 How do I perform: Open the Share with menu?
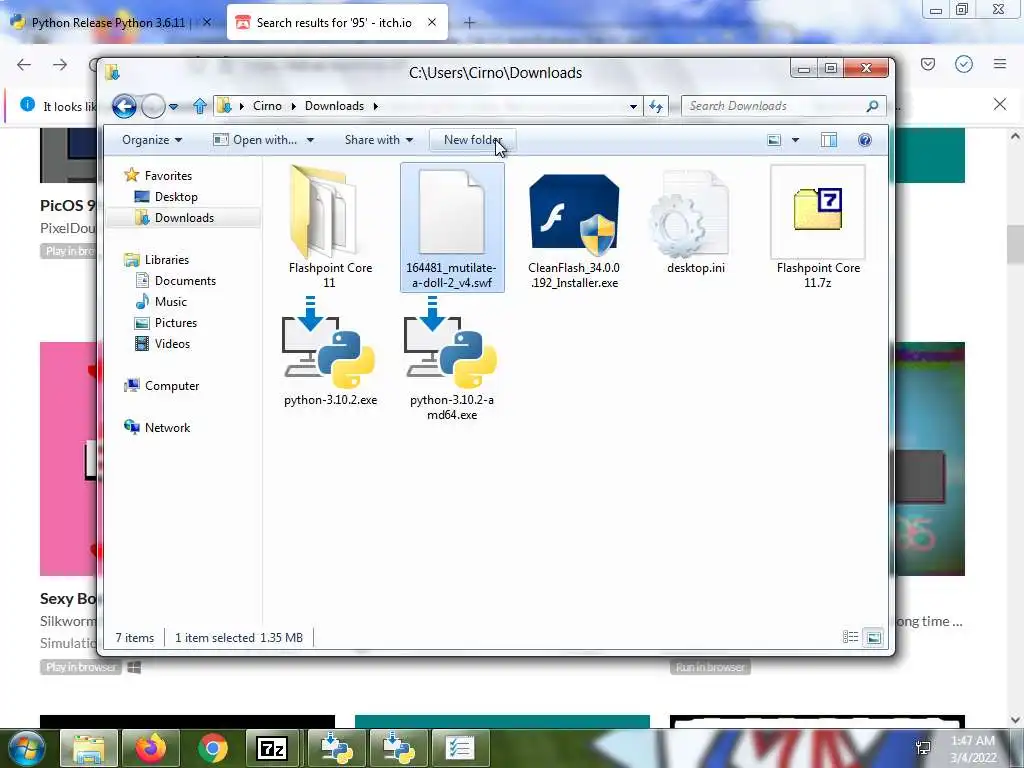tap(379, 140)
